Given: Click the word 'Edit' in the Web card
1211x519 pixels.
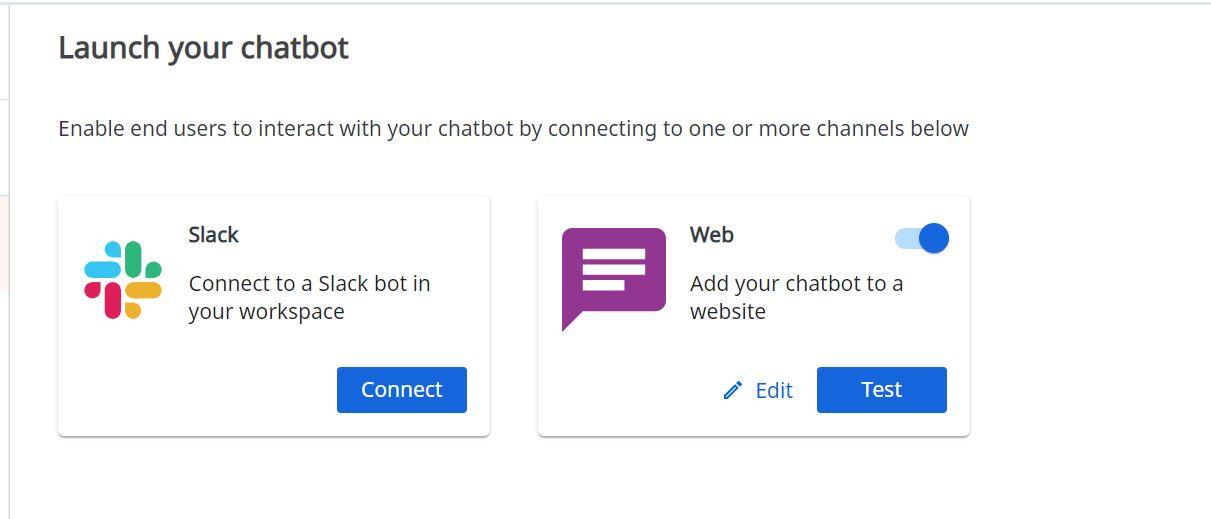Looking at the screenshot, I should (x=774, y=390).
